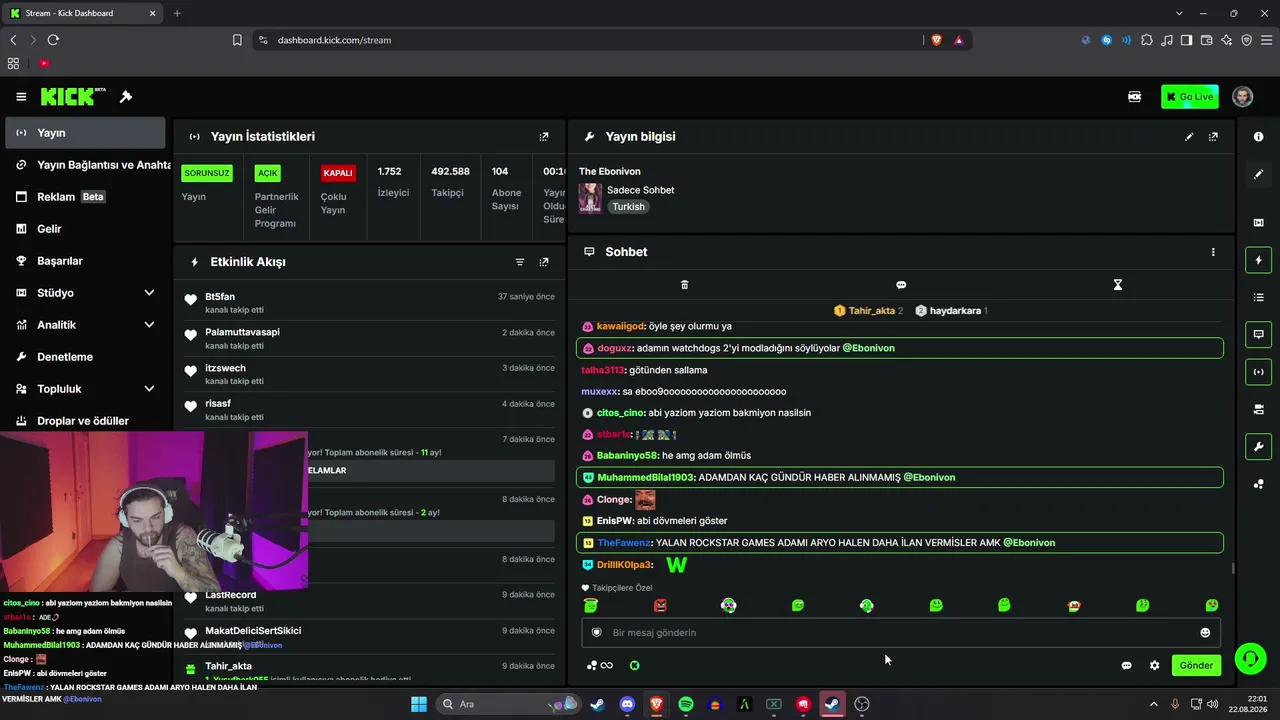The height and width of the screenshot is (720, 1280).
Task: Open the tab search dropdown arrow
Action: [1180, 13]
